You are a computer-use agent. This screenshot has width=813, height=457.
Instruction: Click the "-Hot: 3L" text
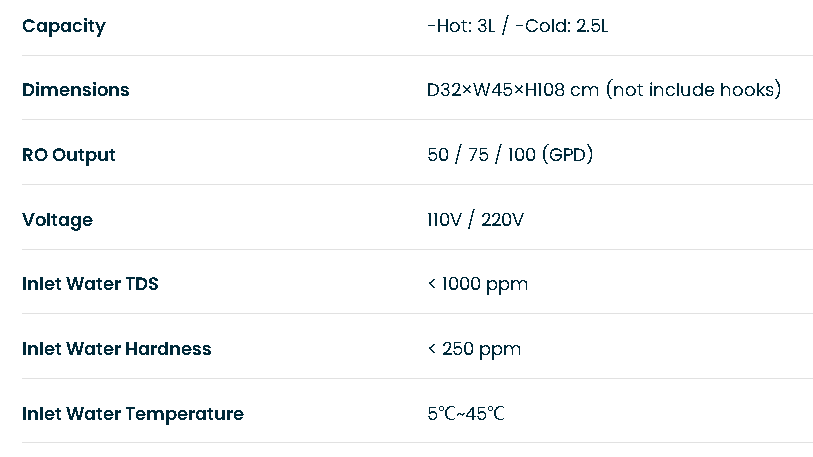click(x=461, y=25)
